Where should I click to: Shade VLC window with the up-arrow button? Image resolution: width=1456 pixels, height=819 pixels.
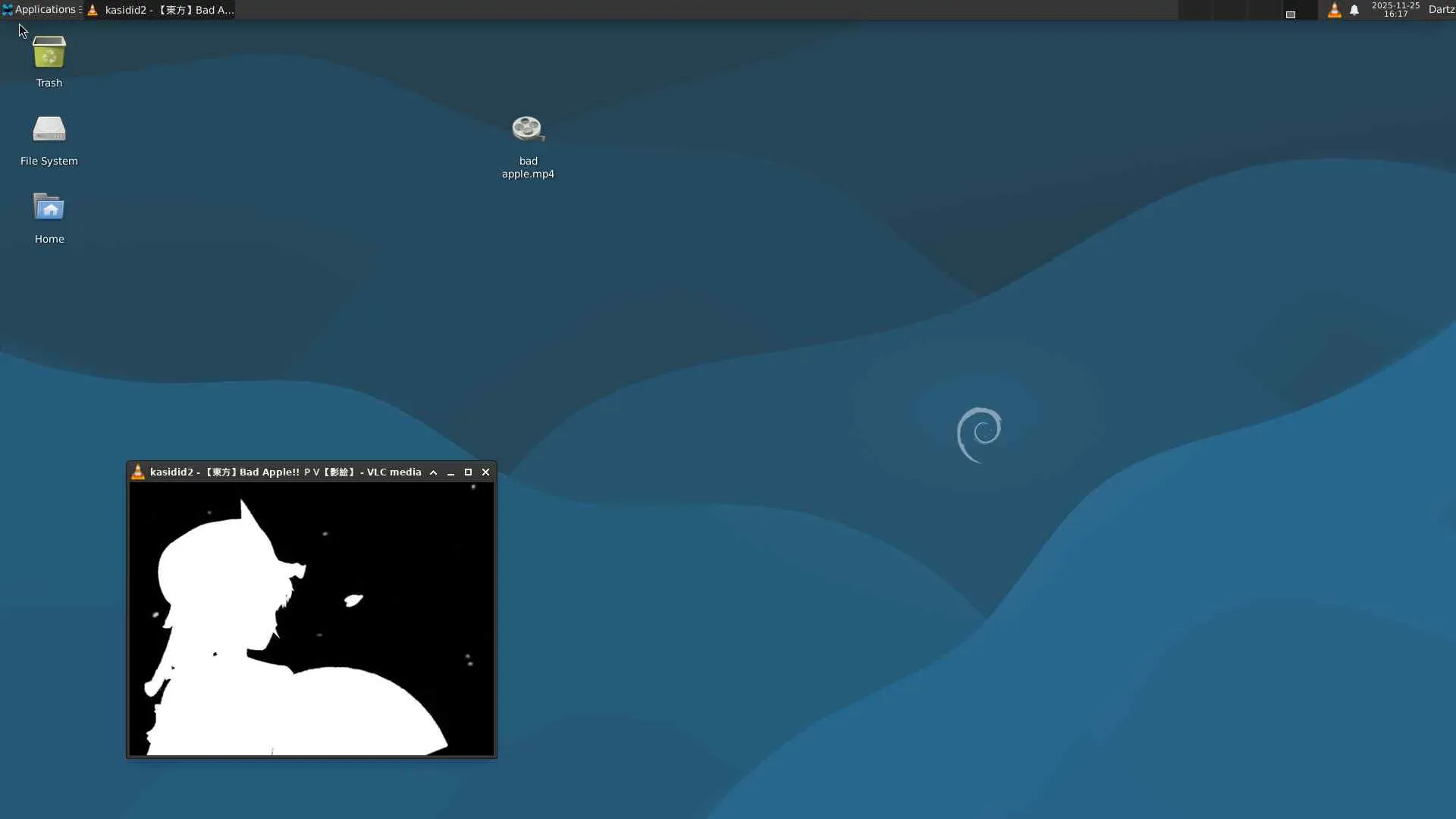pyautogui.click(x=433, y=472)
